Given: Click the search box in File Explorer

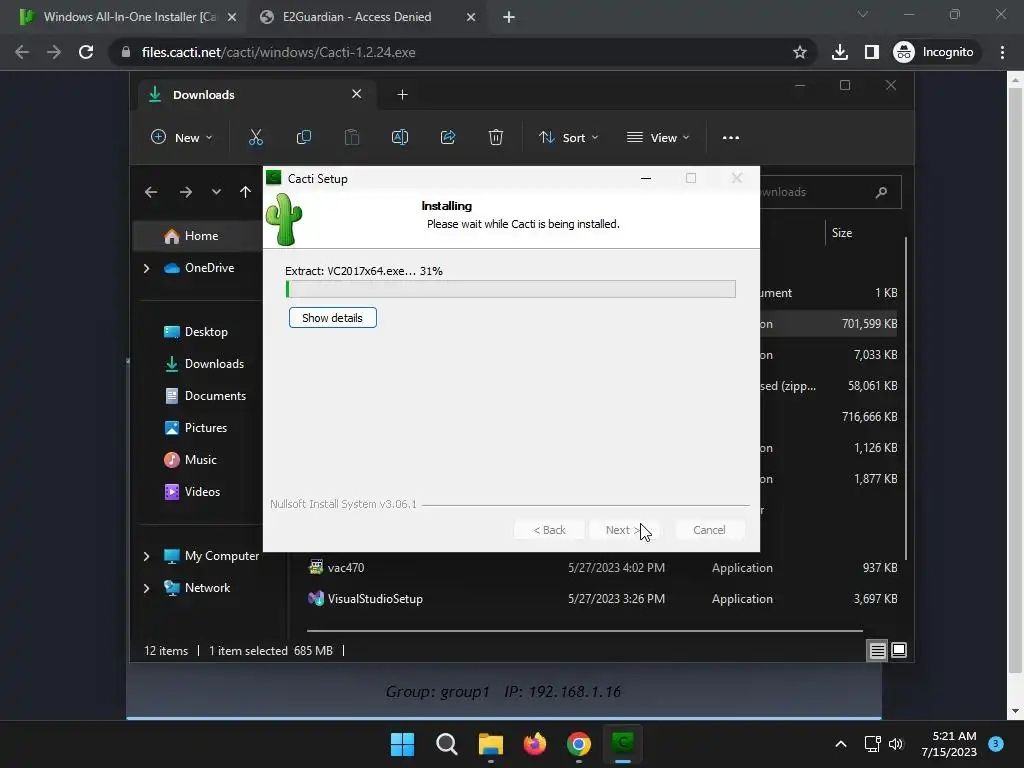Looking at the screenshot, I should coord(831,192).
